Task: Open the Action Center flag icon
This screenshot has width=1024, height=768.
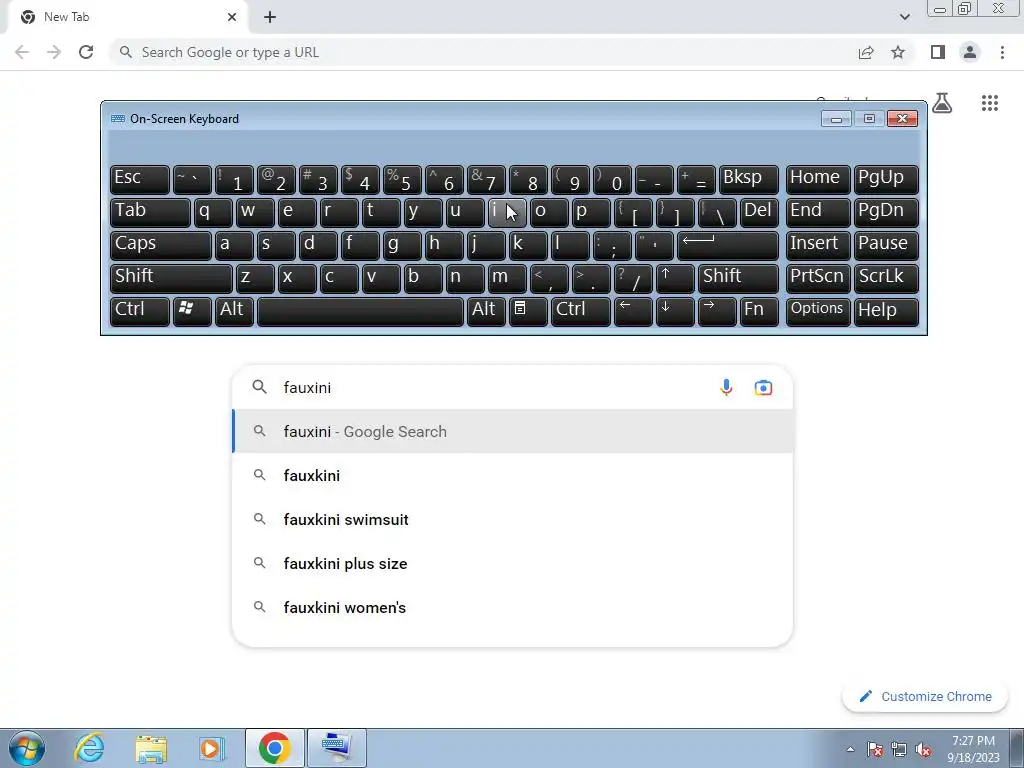Action: [x=875, y=749]
